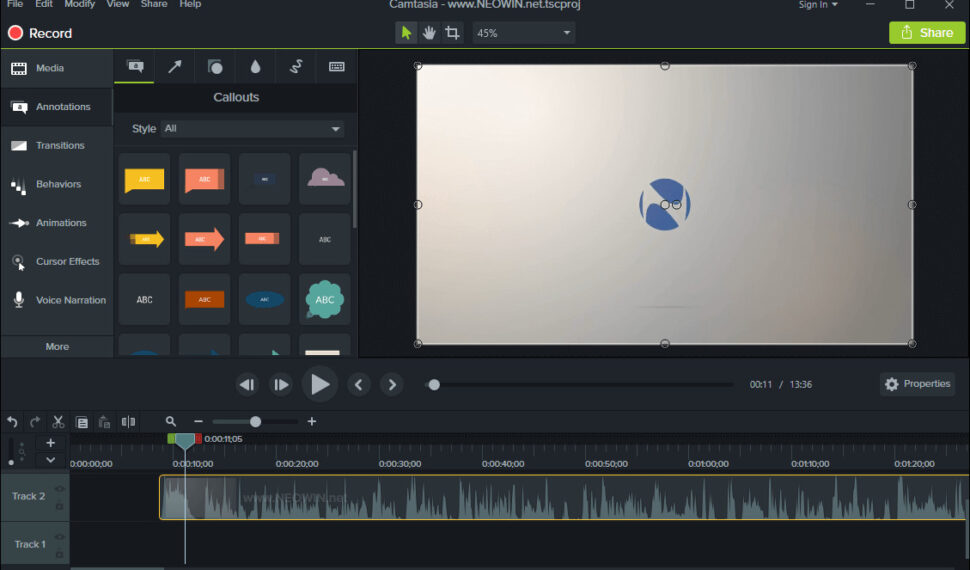Image resolution: width=970 pixels, height=570 pixels.
Task: Activate the Pan hand tool
Action: pyautogui.click(x=429, y=33)
